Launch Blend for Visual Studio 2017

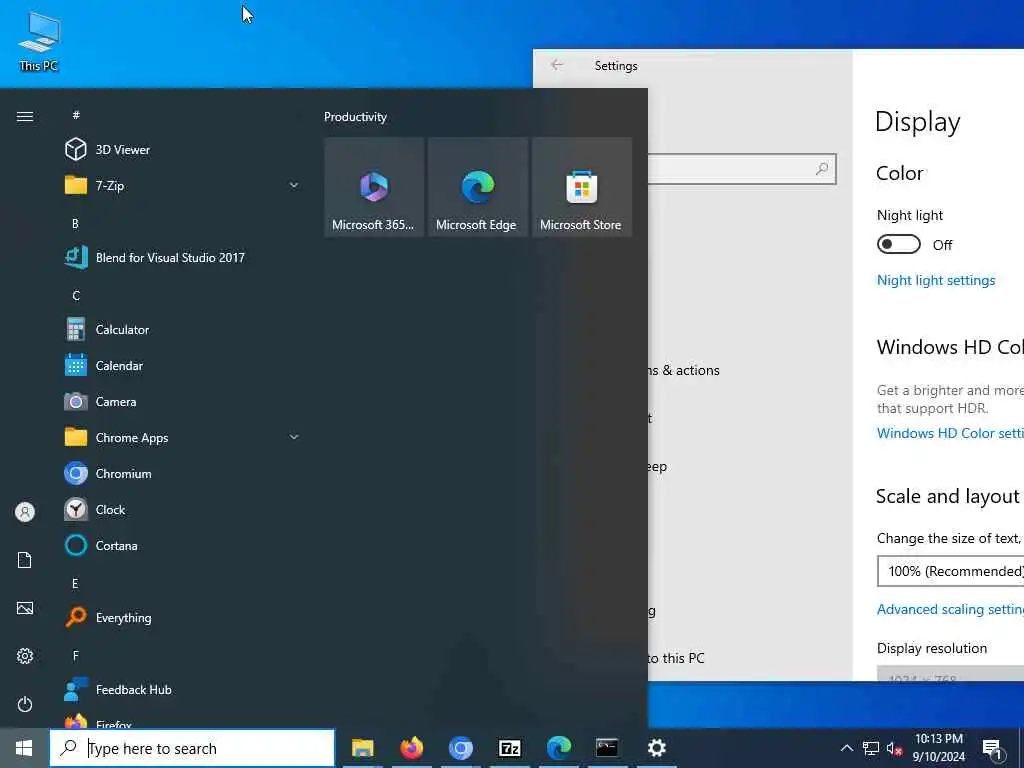tap(183, 257)
